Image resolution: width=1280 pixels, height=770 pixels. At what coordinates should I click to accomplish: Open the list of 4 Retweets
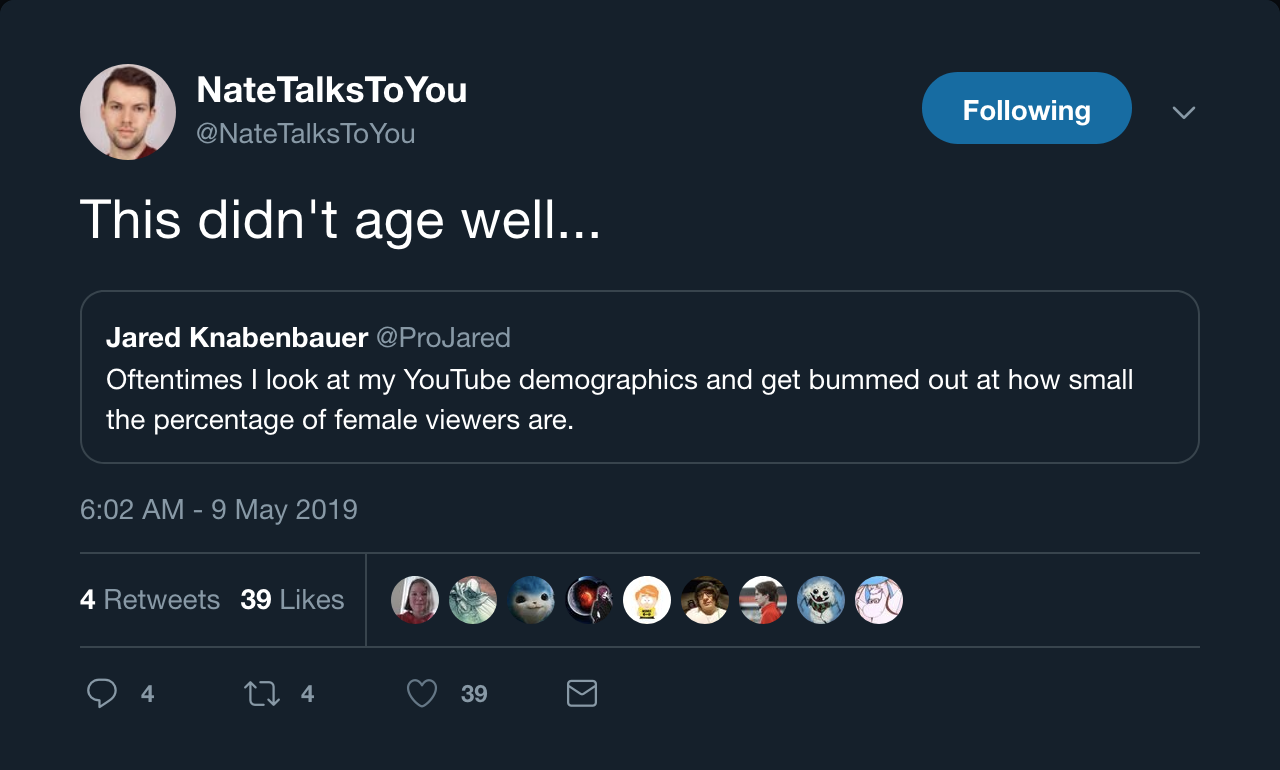coord(150,599)
